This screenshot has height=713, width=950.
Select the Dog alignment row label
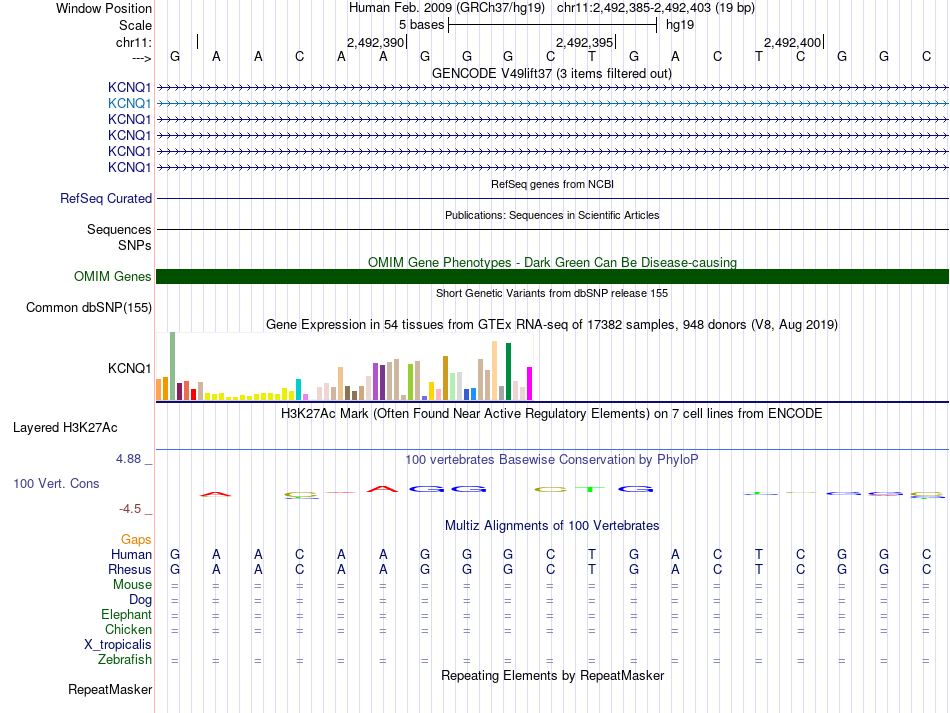140,600
